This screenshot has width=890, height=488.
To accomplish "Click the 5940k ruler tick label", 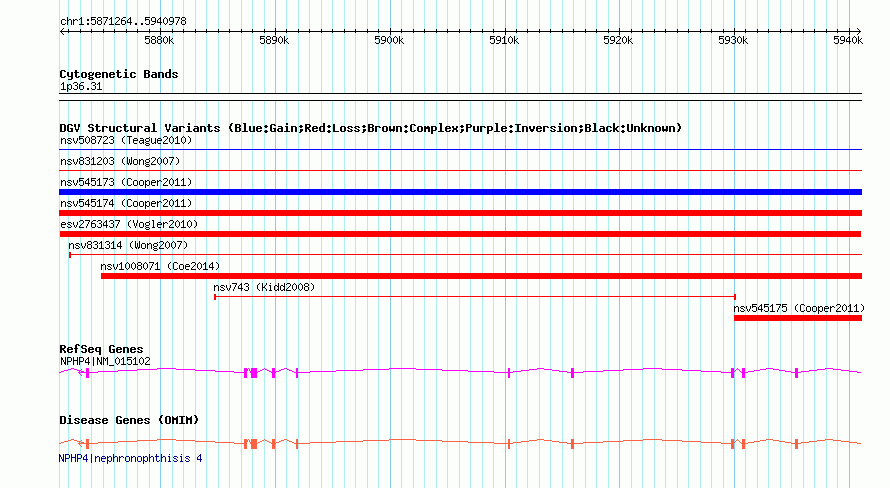I will click(848, 40).
